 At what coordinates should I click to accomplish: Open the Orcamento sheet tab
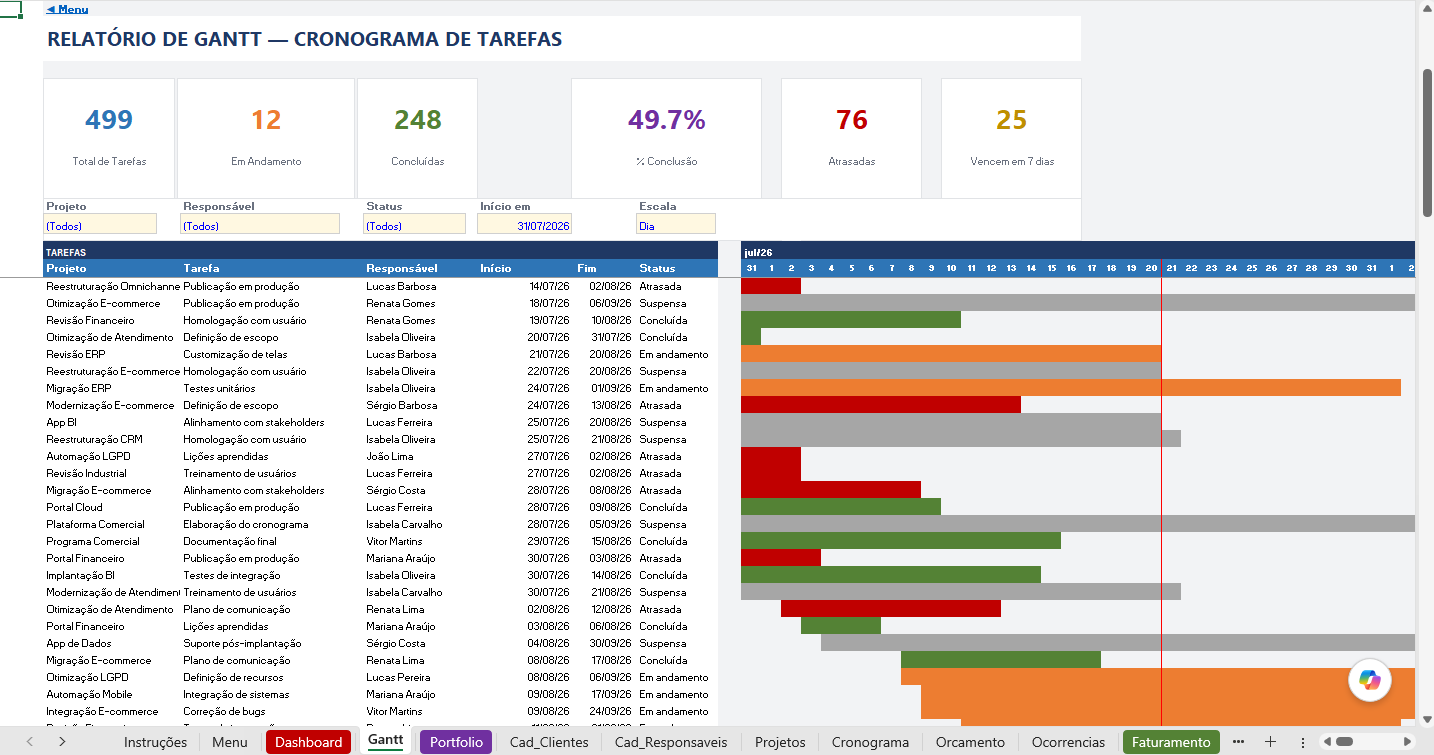970,742
